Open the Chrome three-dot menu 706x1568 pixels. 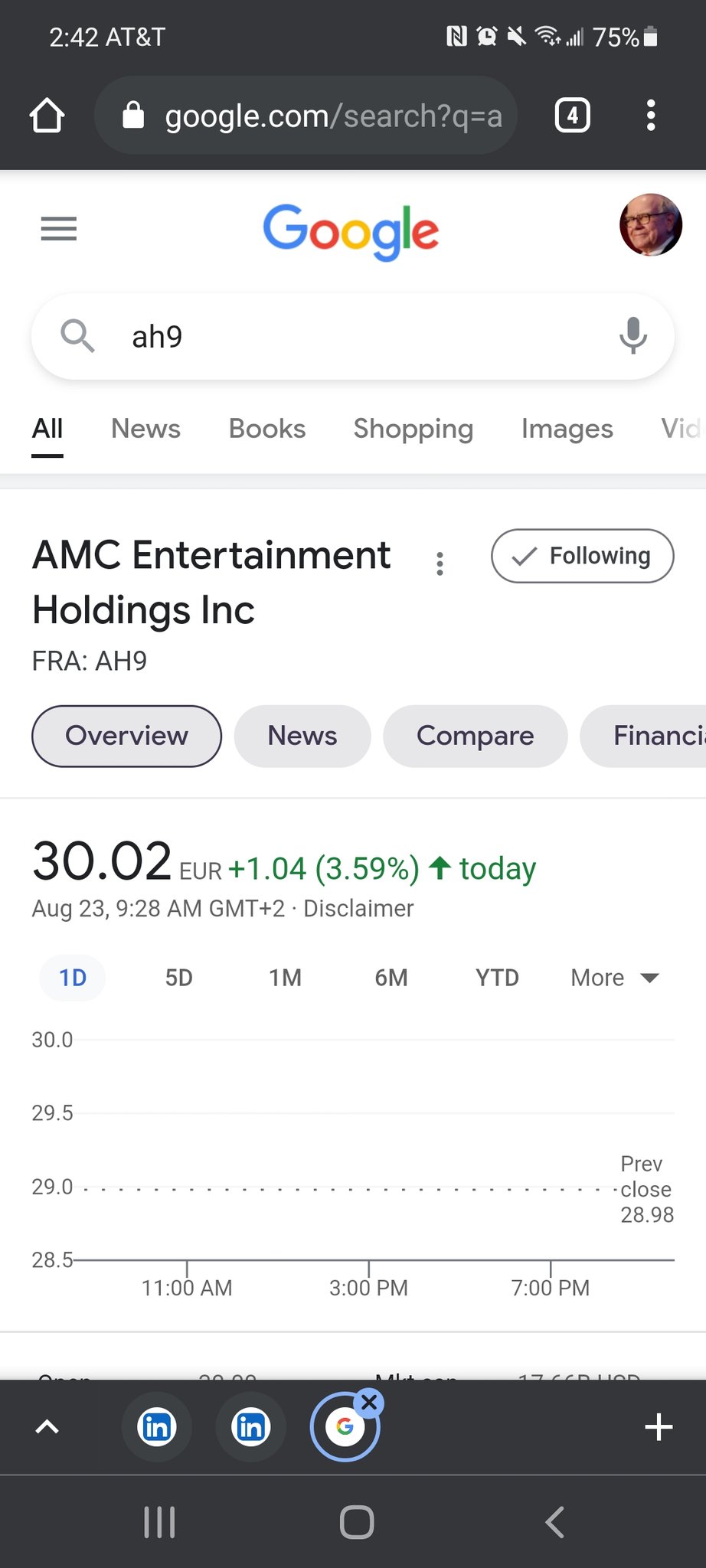pyautogui.click(x=650, y=116)
